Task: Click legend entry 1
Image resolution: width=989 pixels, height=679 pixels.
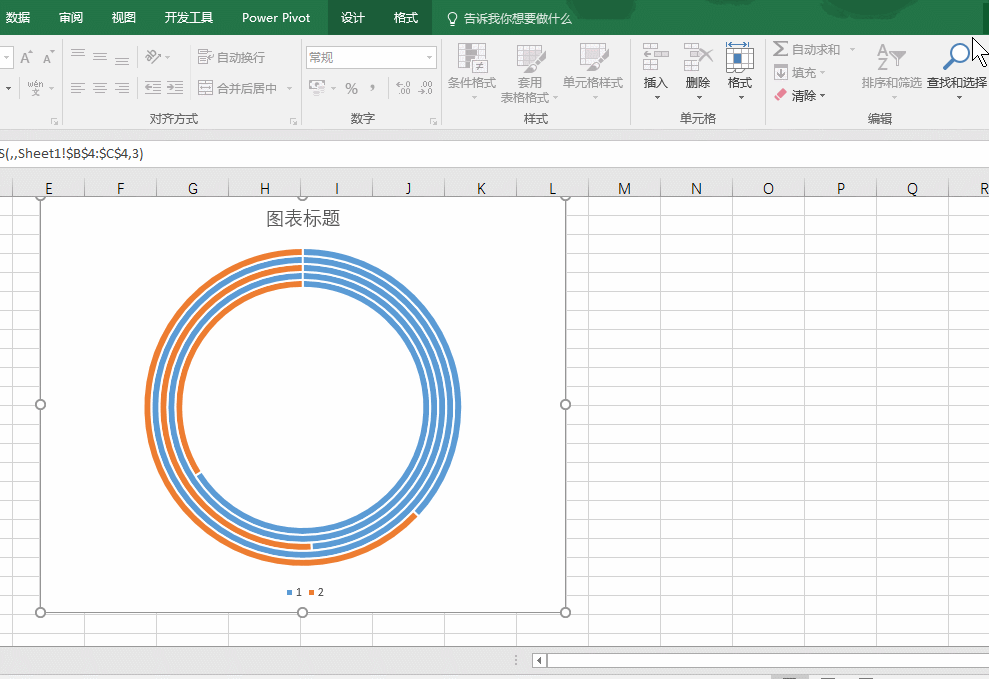Action: 295,592
